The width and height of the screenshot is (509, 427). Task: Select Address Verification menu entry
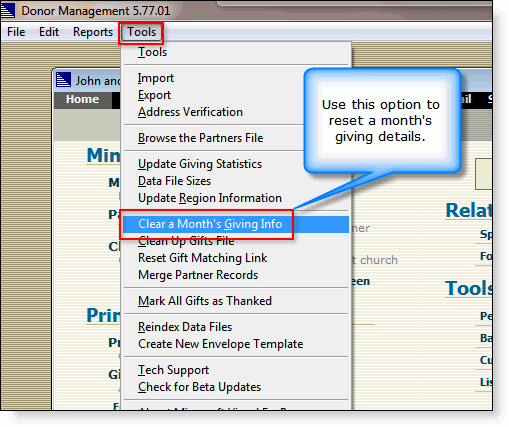coord(190,112)
